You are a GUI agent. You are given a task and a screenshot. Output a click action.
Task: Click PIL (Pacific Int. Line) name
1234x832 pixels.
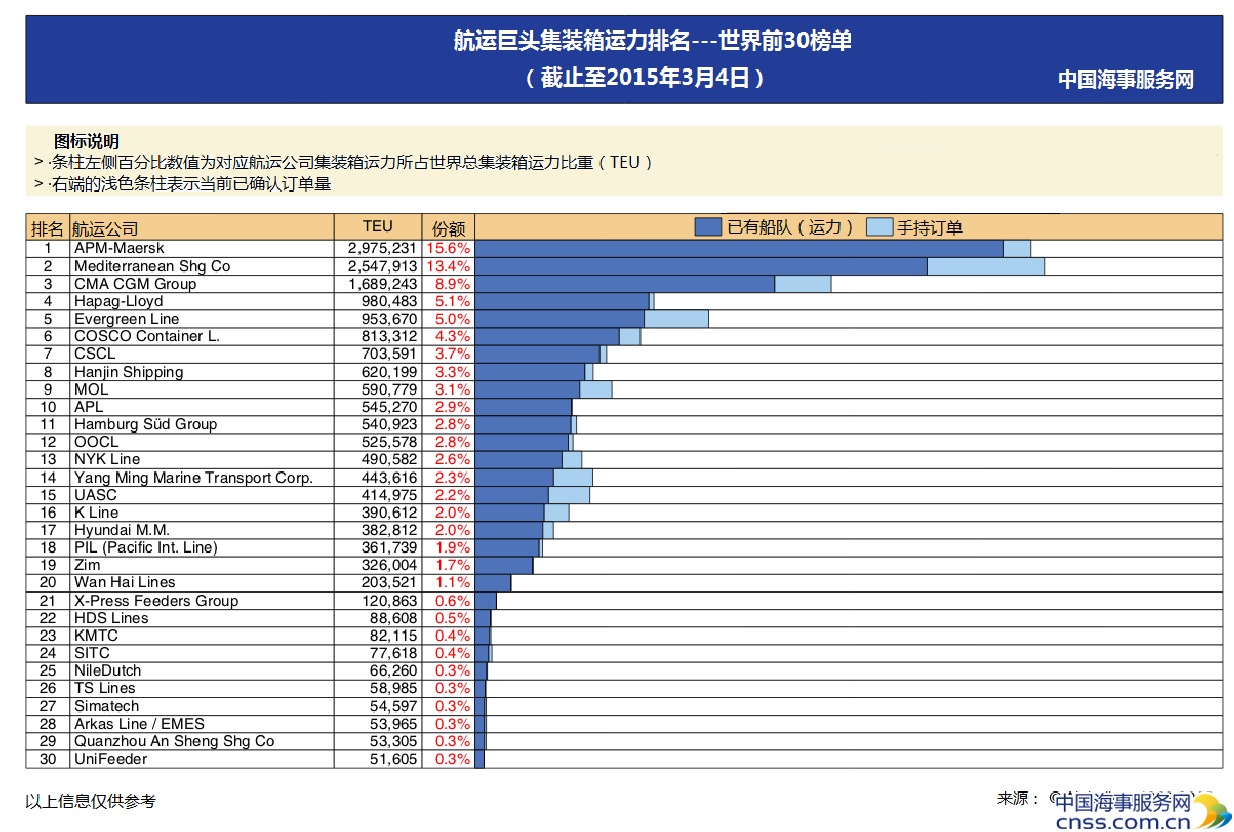coord(145,547)
